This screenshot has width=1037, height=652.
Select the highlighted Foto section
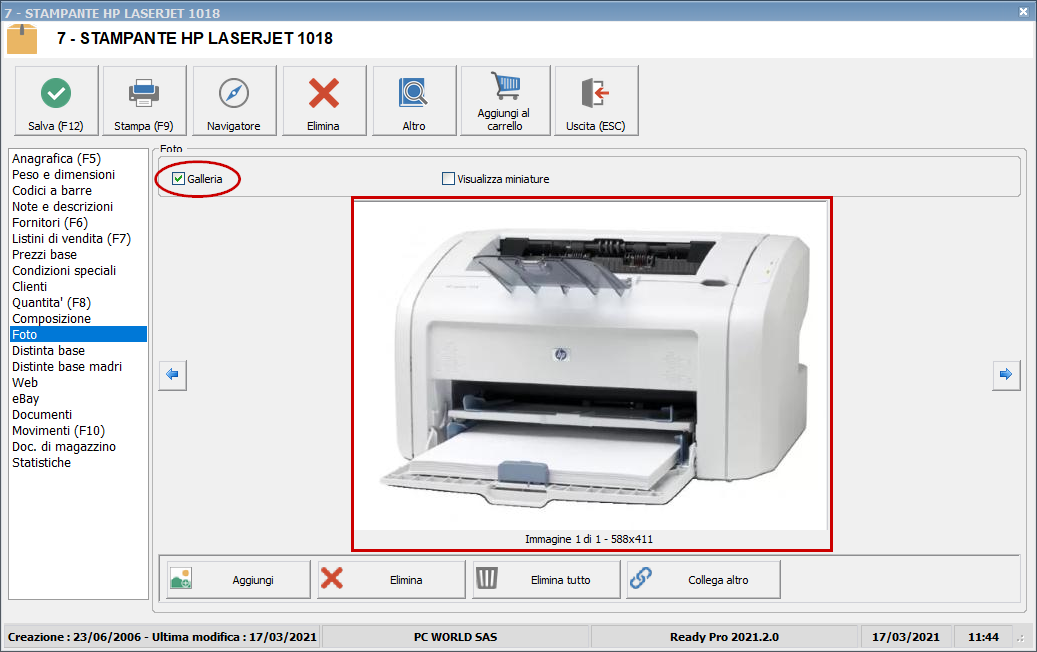coord(78,335)
